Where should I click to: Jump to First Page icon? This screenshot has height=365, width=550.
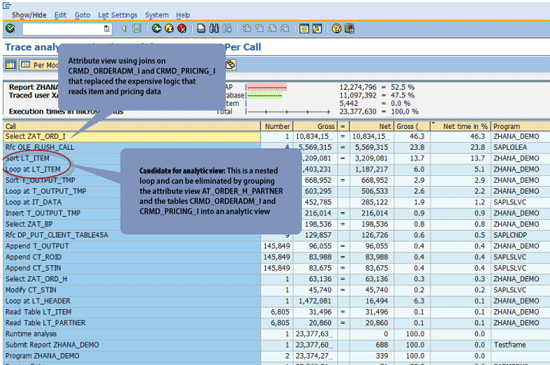pos(247,28)
